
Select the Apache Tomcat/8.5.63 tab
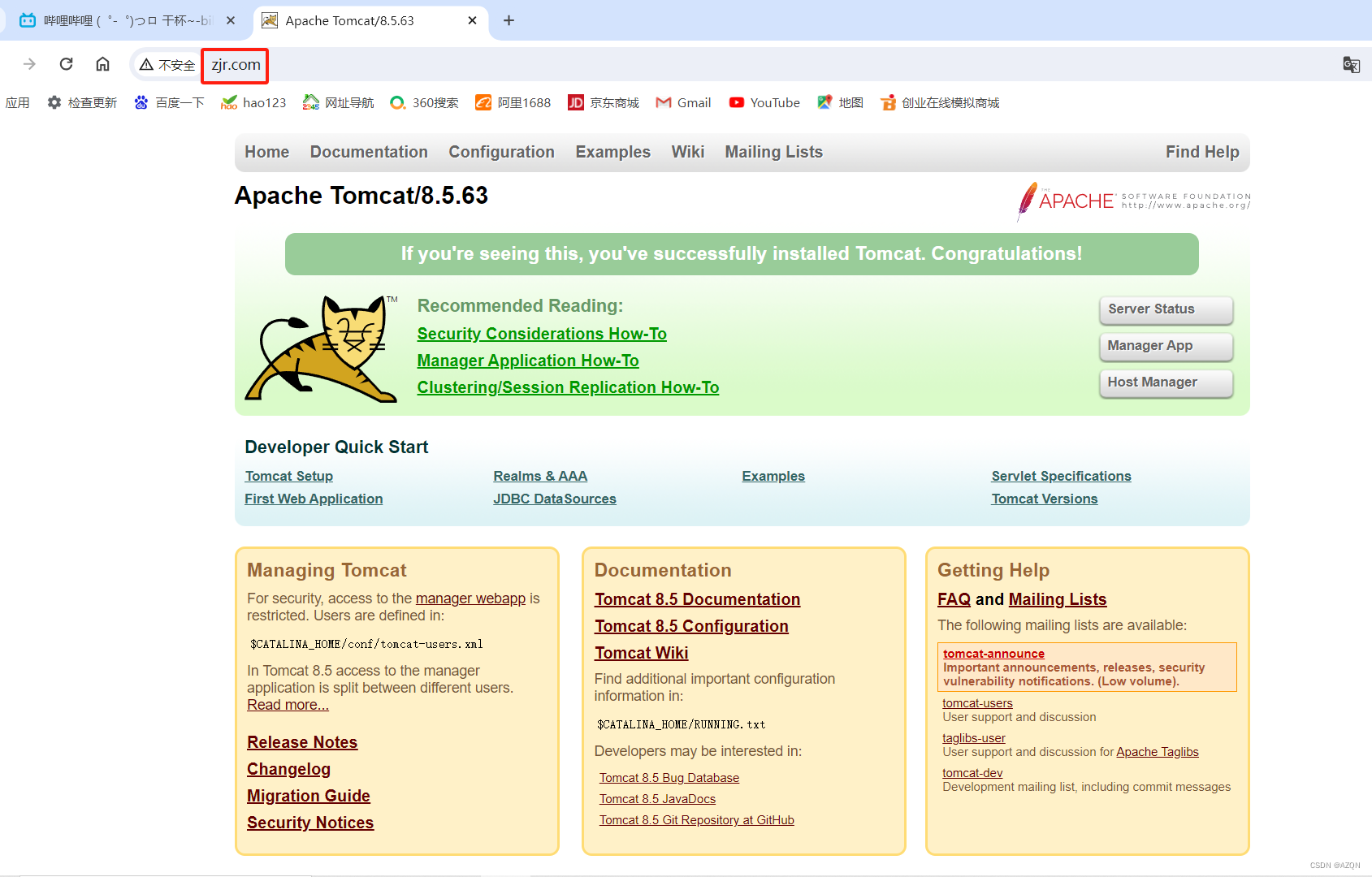[x=370, y=20]
